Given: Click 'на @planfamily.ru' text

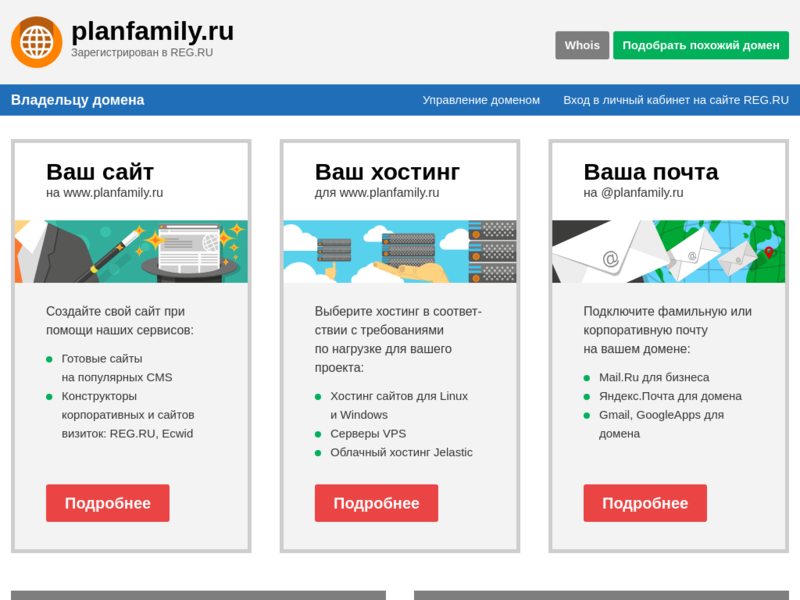Looking at the screenshot, I should point(633,193).
